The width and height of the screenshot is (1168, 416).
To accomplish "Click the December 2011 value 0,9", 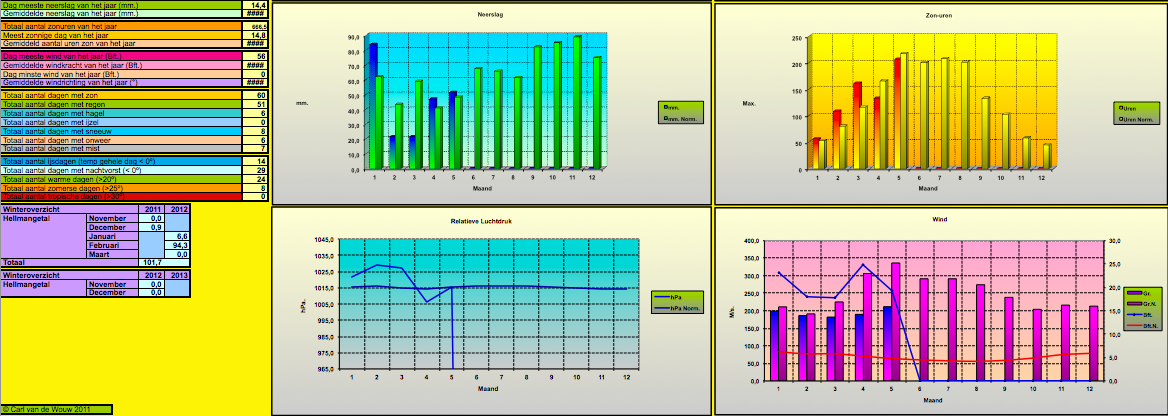I will pos(151,227).
